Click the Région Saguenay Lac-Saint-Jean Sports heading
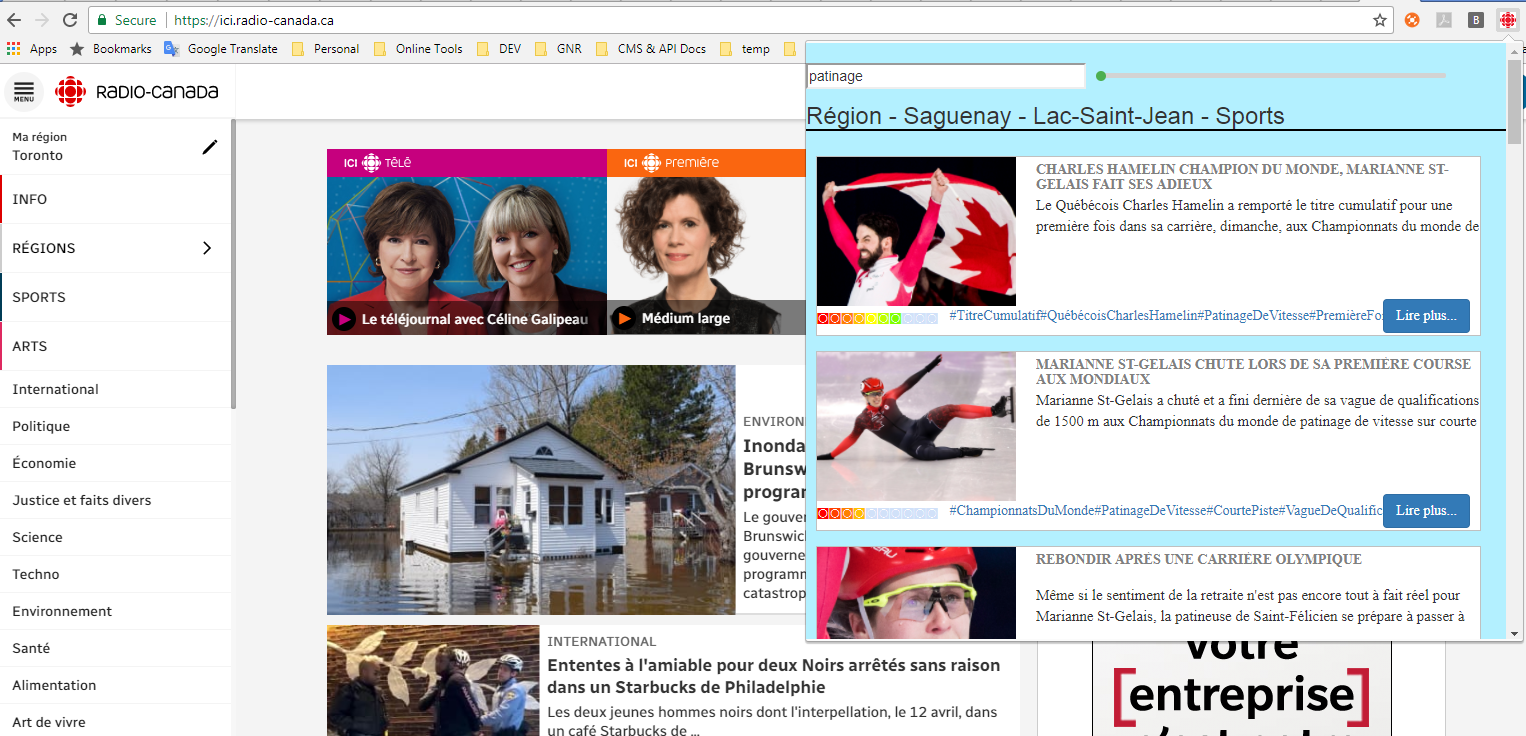The image size is (1526, 736). point(1045,116)
